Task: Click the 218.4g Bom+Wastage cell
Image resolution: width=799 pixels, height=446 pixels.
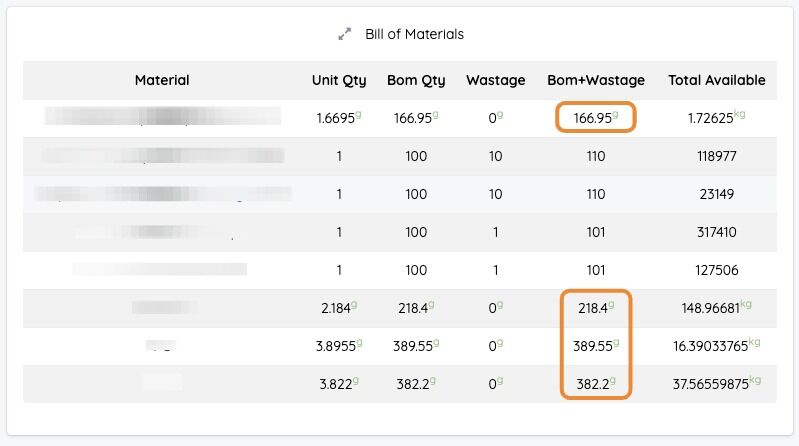Action: click(x=595, y=309)
